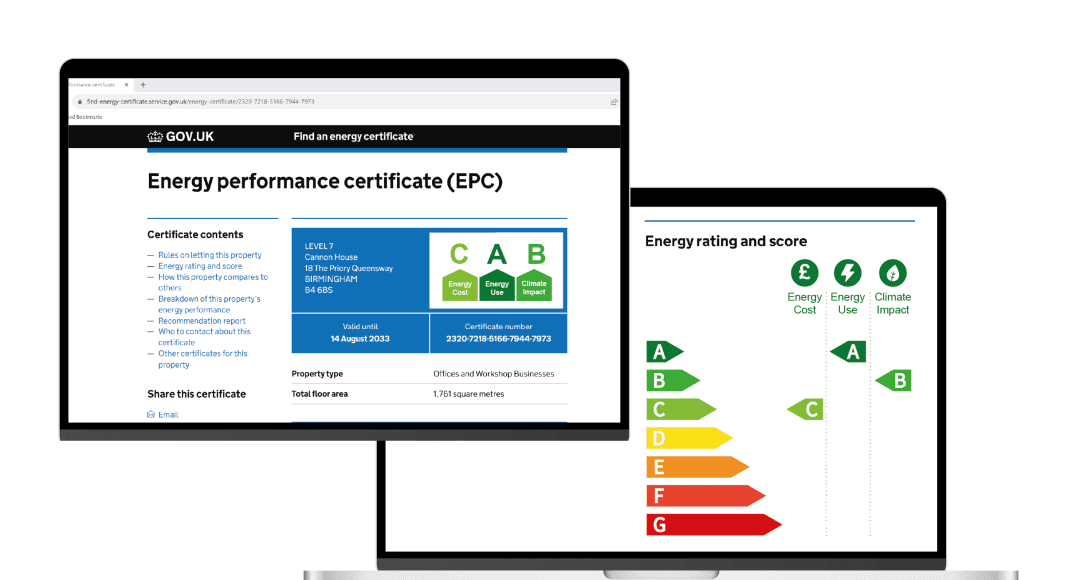Open the Find an energy certificate header link
Screen dimensions: 1068x580
(x=353, y=137)
